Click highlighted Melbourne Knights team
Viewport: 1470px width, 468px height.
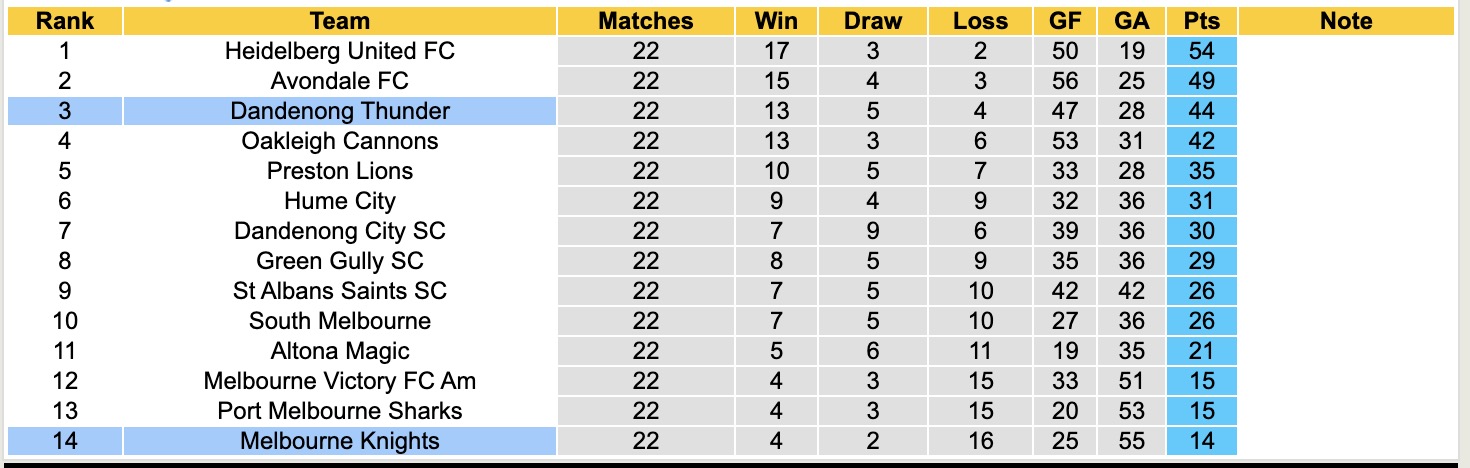[x=340, y=441]
